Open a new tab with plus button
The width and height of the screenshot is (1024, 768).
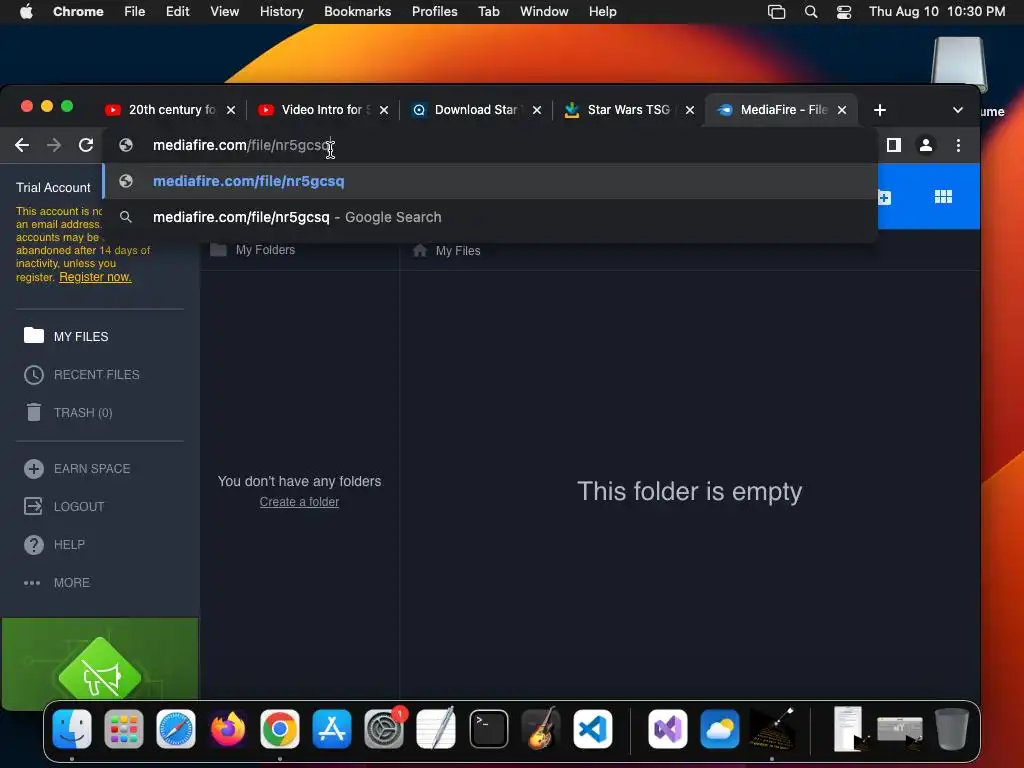pyautogui.click(x=880, y=110)
